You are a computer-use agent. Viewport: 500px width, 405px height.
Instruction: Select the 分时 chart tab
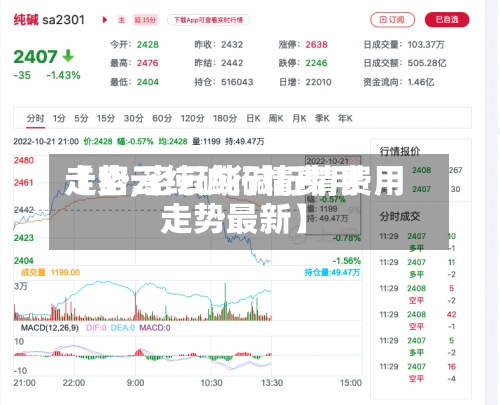pyautogui.click(x=35, y=118)
